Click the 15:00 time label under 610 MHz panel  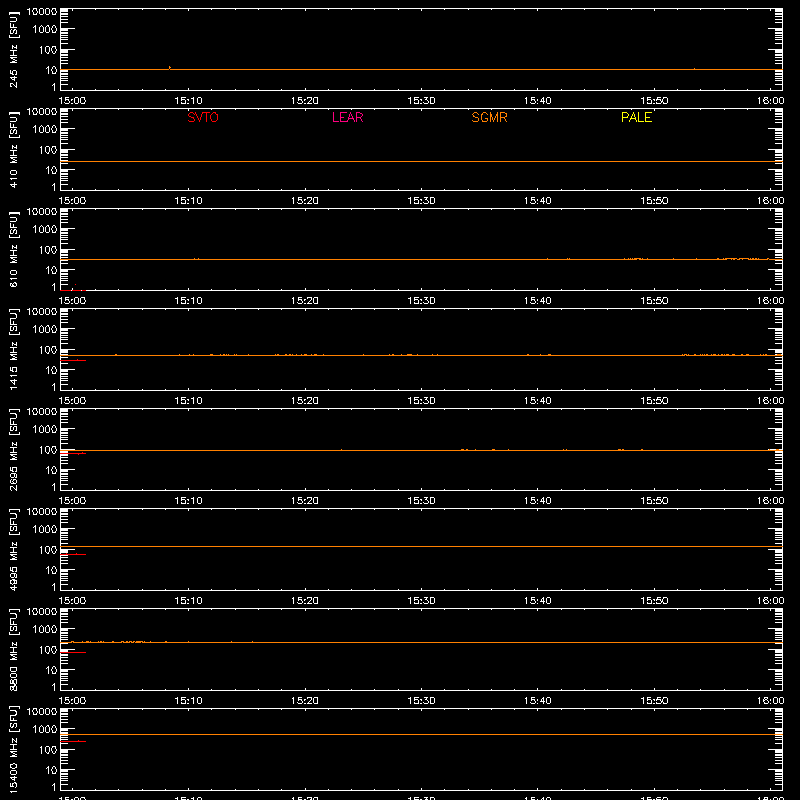72,301
